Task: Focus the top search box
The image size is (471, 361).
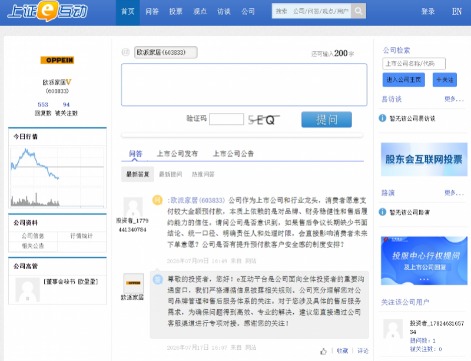Action: 312,11
